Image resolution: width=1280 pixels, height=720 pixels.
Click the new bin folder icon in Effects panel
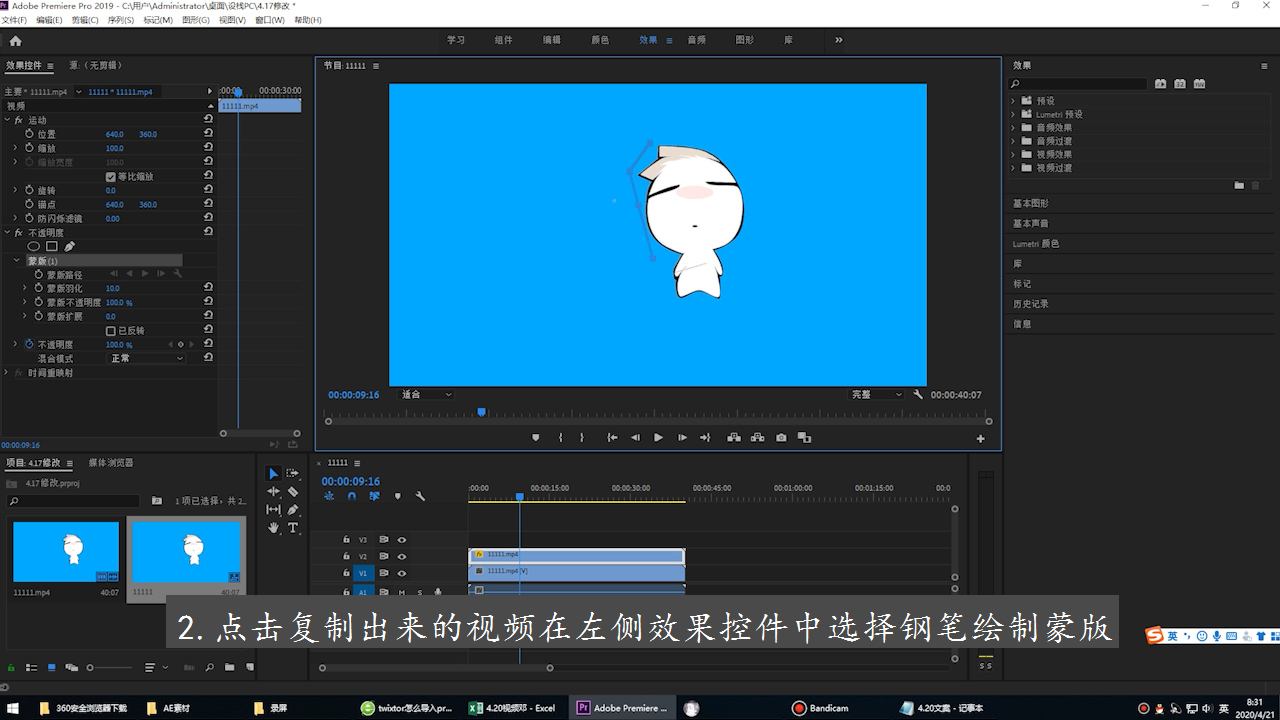(1239, 185)
